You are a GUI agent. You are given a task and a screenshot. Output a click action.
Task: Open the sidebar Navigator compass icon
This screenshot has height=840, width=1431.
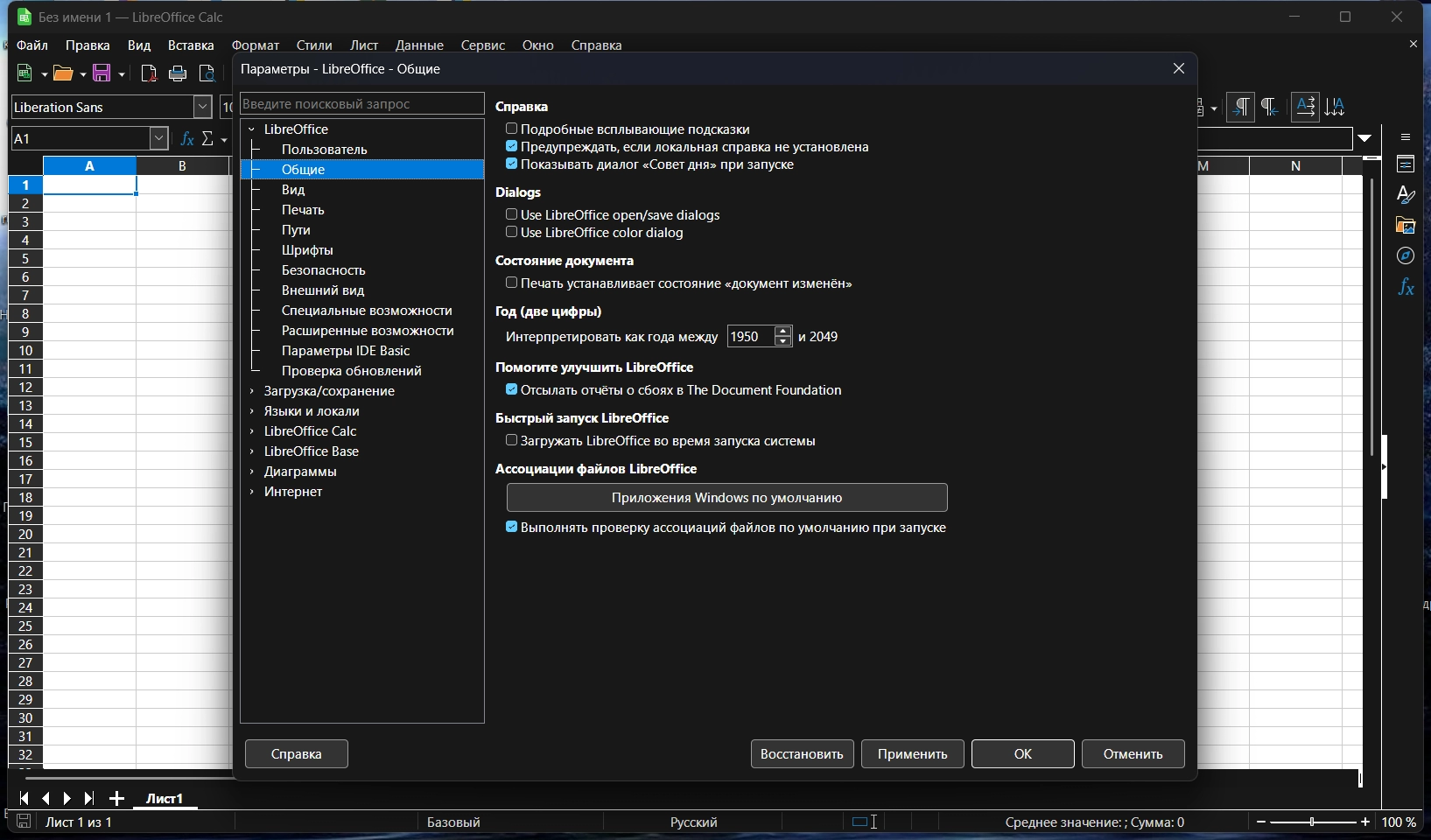coord(1406,256)
